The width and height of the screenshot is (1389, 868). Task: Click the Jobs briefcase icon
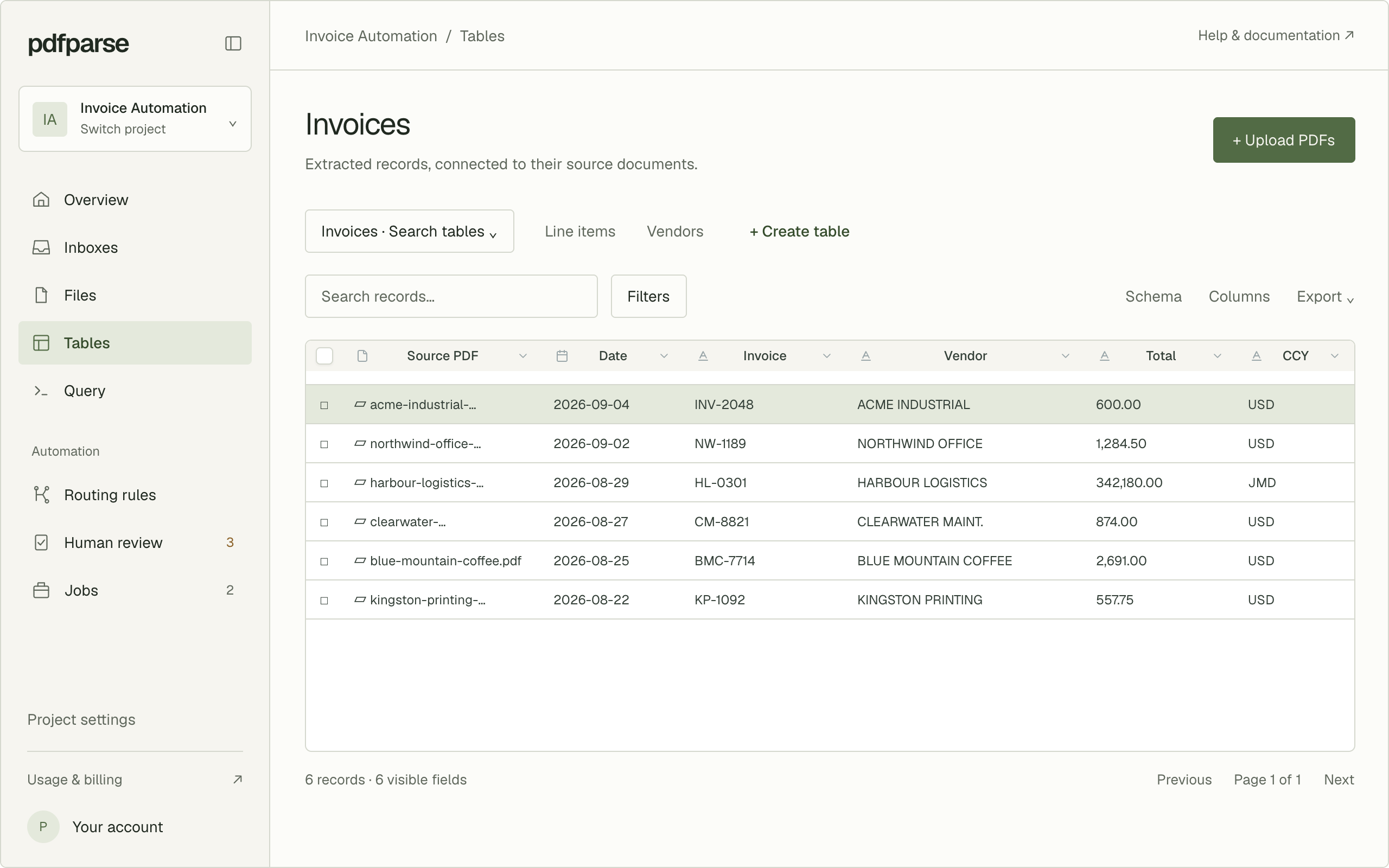pos(41,590)
